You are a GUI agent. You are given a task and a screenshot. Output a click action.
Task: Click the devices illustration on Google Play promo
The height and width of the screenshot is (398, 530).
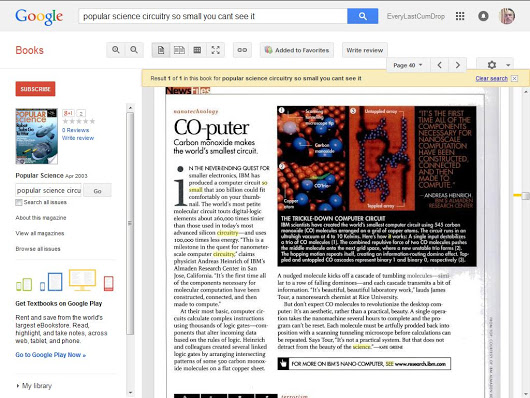click(65, 280)
